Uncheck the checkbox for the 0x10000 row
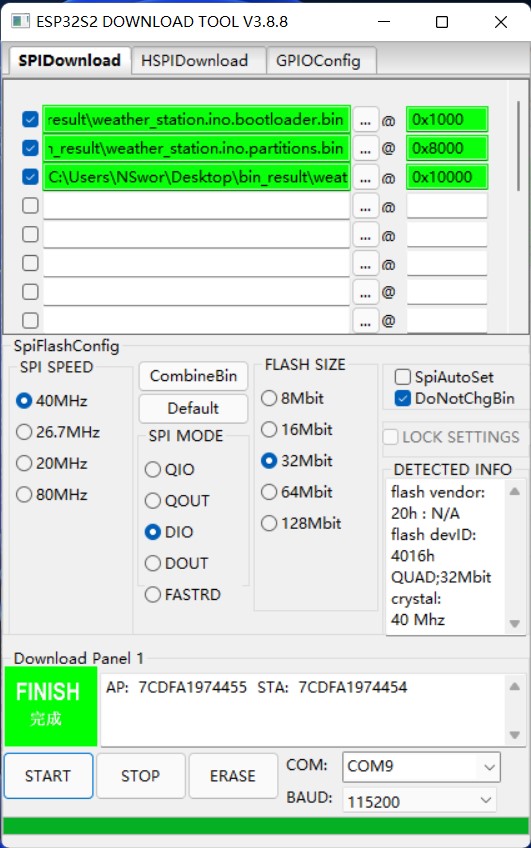The height and width of the screenshot is (848, 531). tap(30, 176)
